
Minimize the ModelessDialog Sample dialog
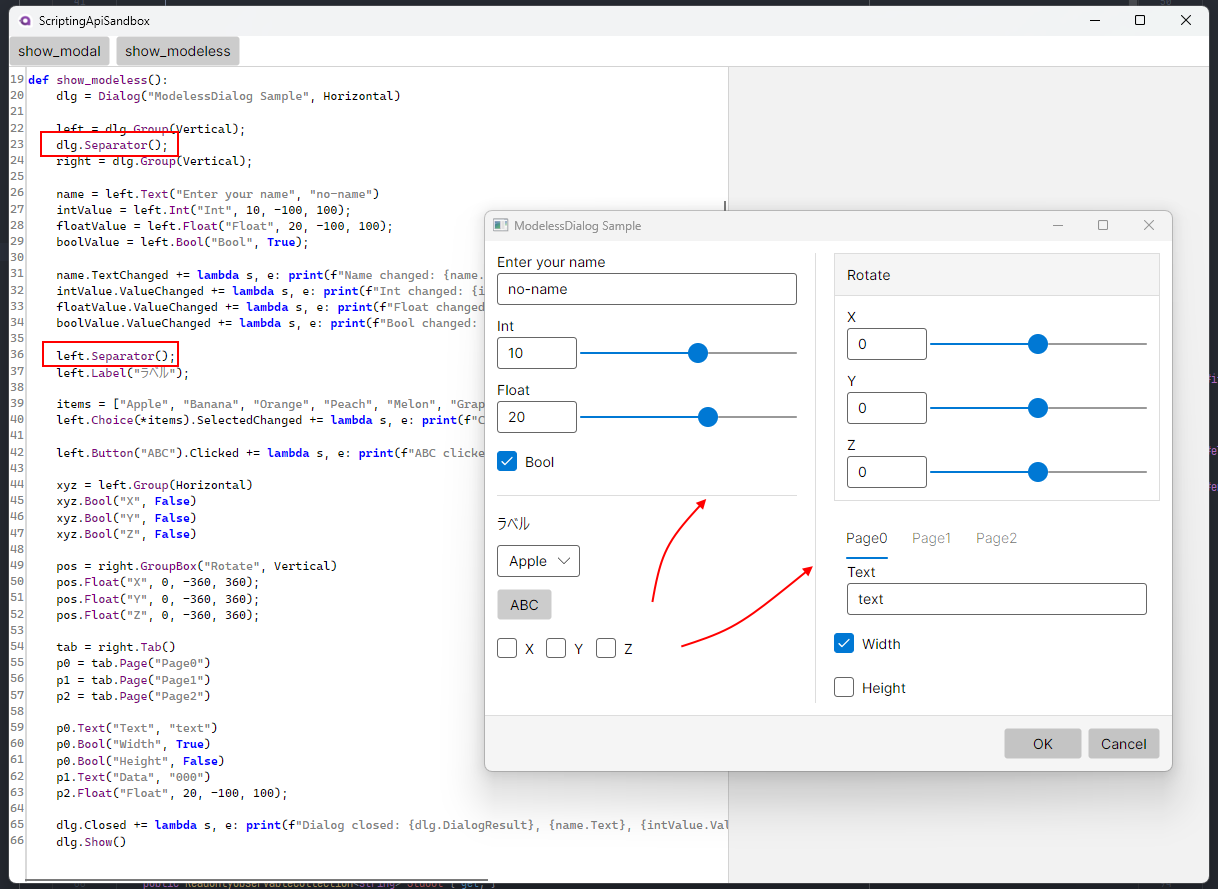coord(1058,225)
